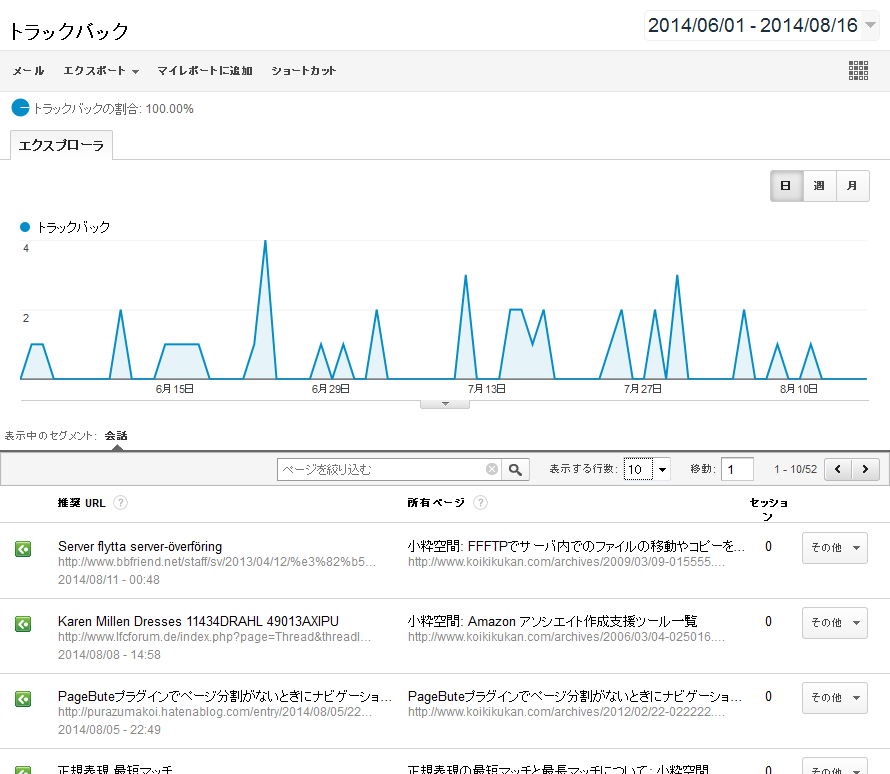Screen dimensions: 890x774
Task: Switch the chart to monthly (月) view
Action: [x=853, y=186]
